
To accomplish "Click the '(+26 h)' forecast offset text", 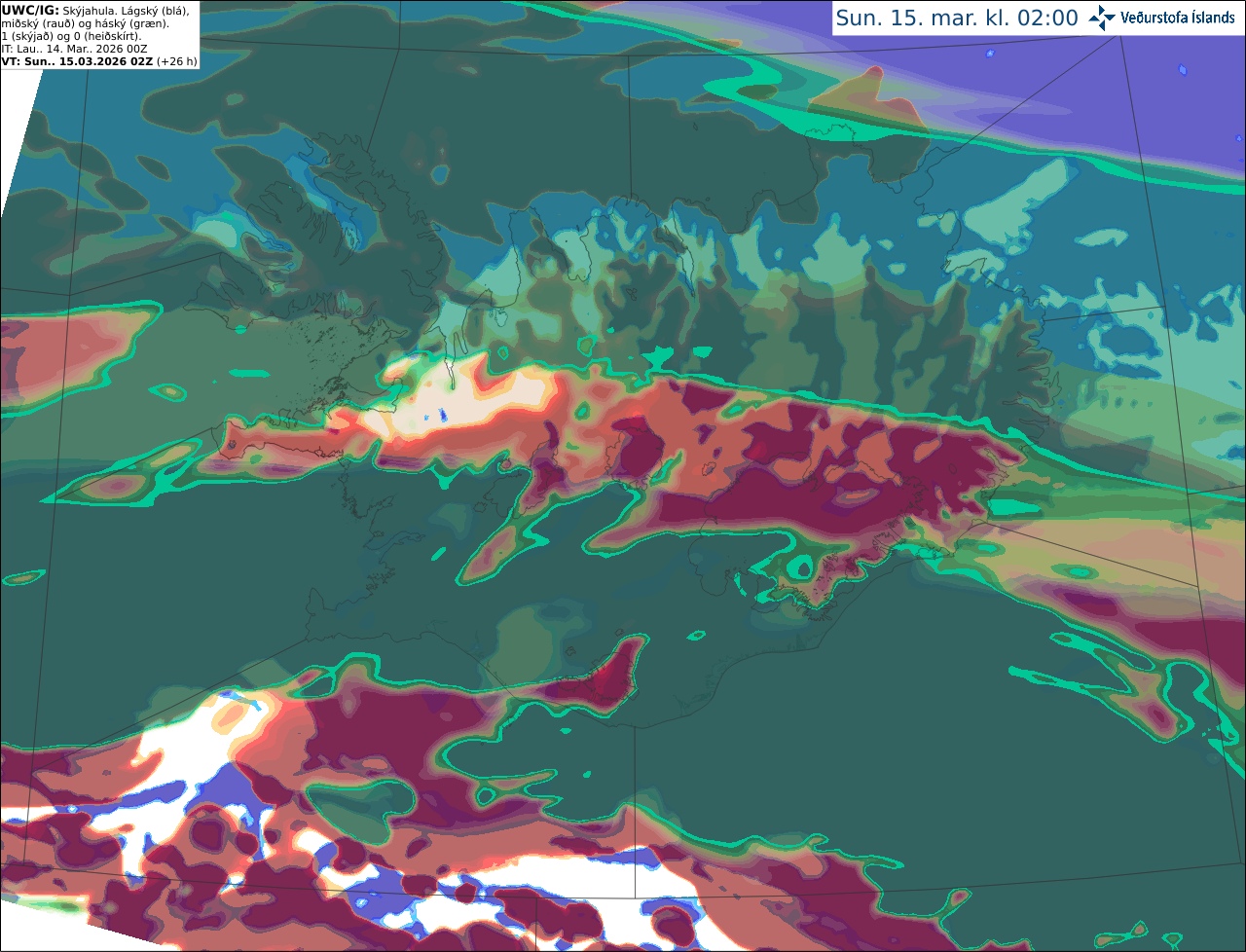I will point(177,61).
